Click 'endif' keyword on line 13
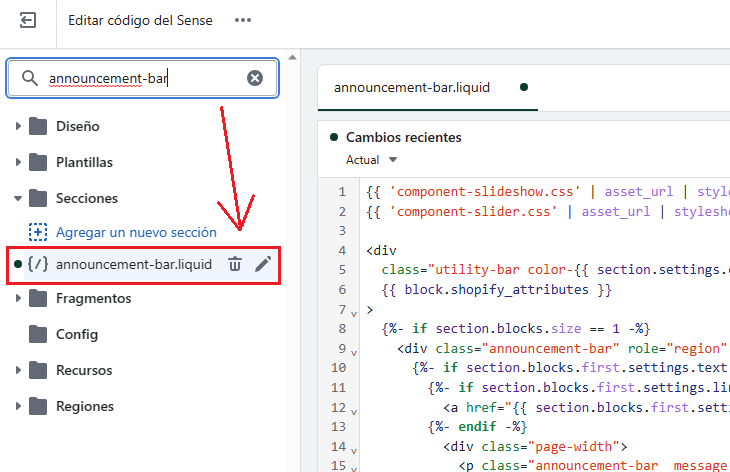The width and height of the screenshot is (730, 472). [x=477, y=427]
